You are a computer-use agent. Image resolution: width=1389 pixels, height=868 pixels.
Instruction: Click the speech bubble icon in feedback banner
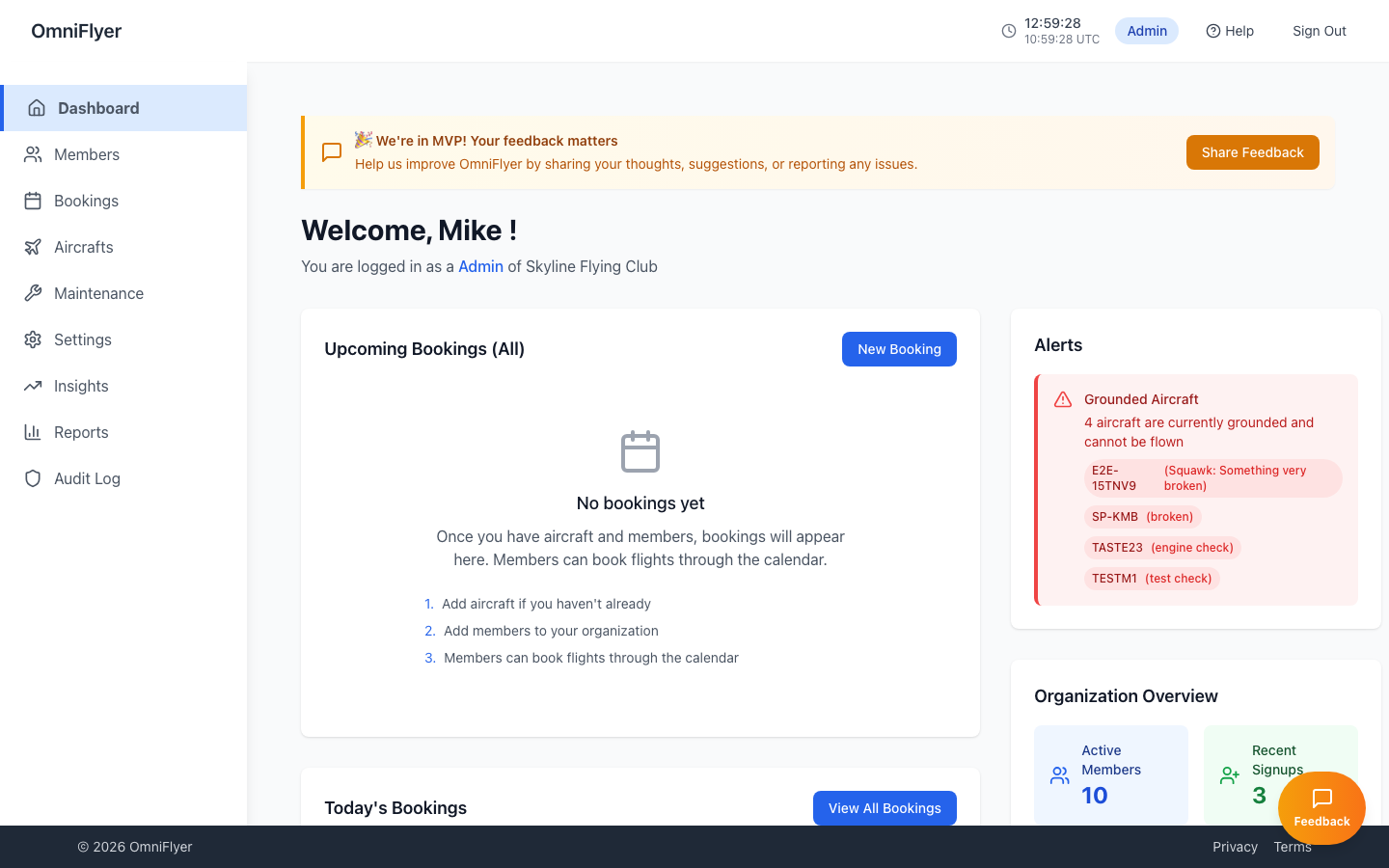pyautogui.click(x=332, y=152)
